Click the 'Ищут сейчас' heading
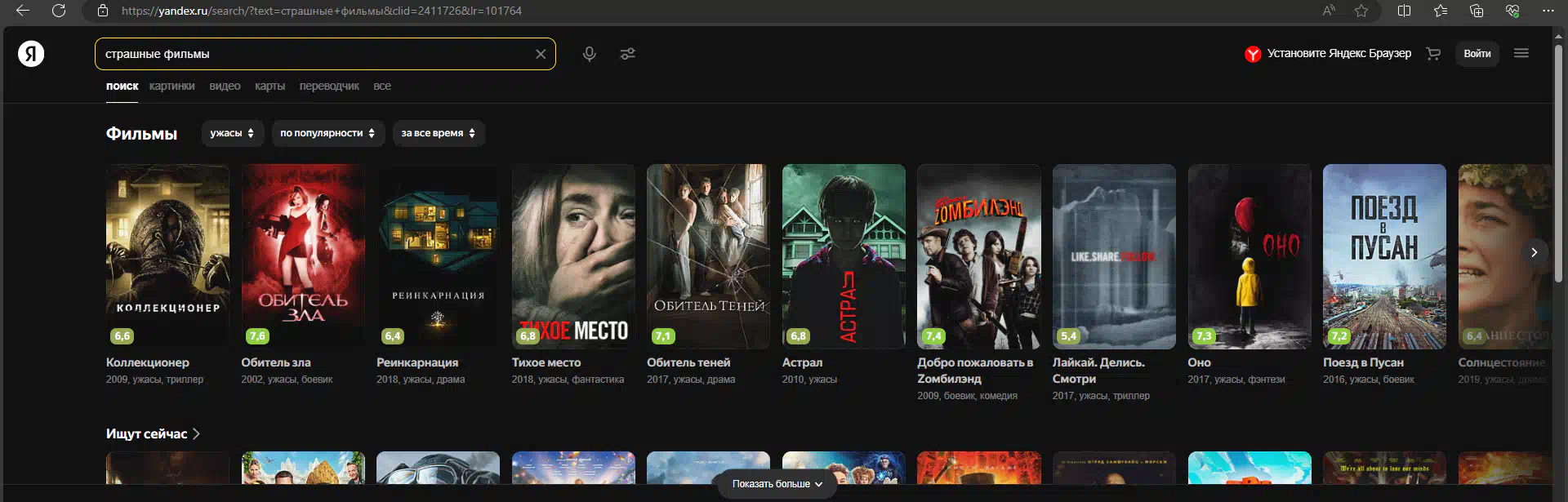 [147, 433]
